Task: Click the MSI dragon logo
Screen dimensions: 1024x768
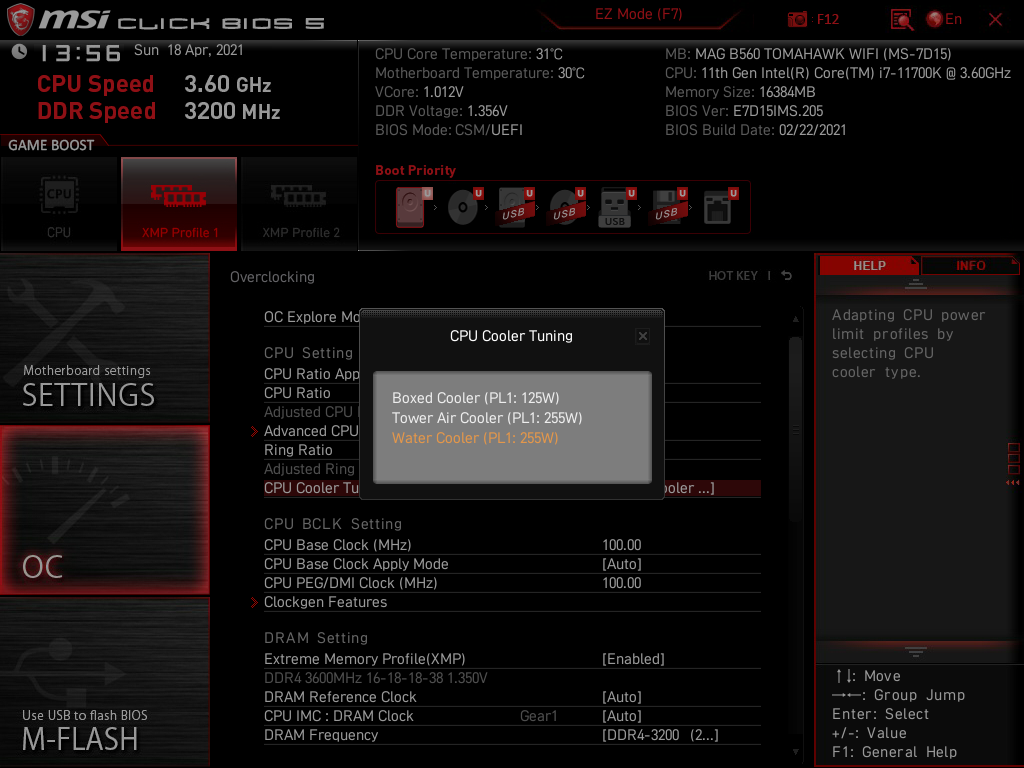Action: point(20,20)
